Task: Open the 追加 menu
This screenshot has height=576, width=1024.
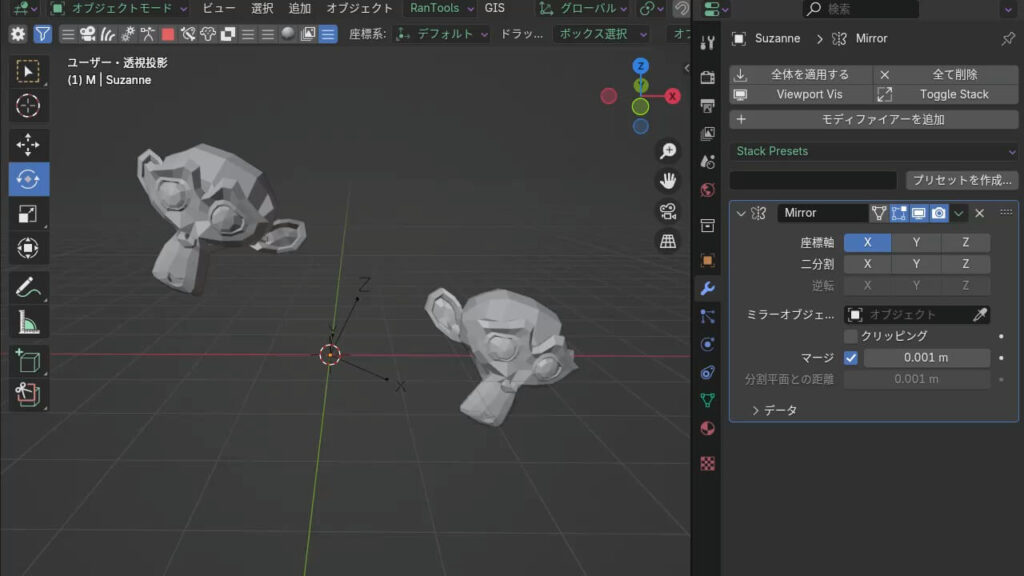Action: click(300, 8)
